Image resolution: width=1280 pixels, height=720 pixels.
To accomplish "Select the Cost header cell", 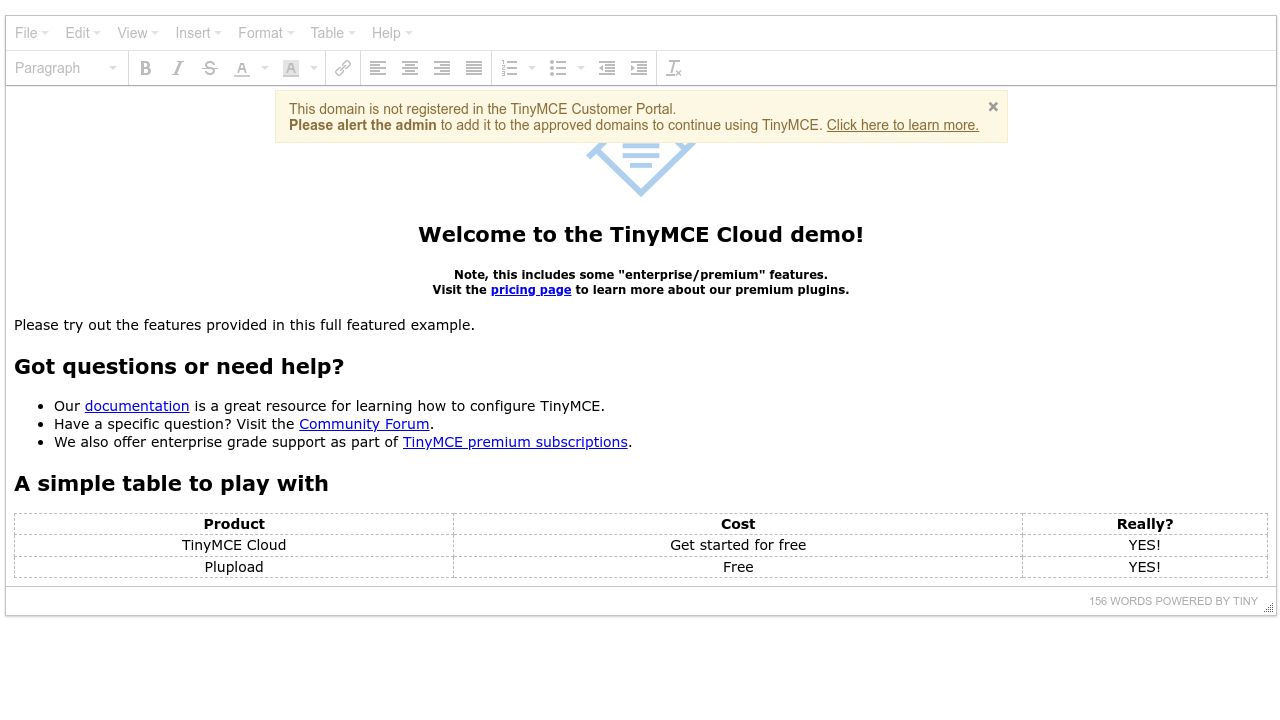I will tap(738, 524).
